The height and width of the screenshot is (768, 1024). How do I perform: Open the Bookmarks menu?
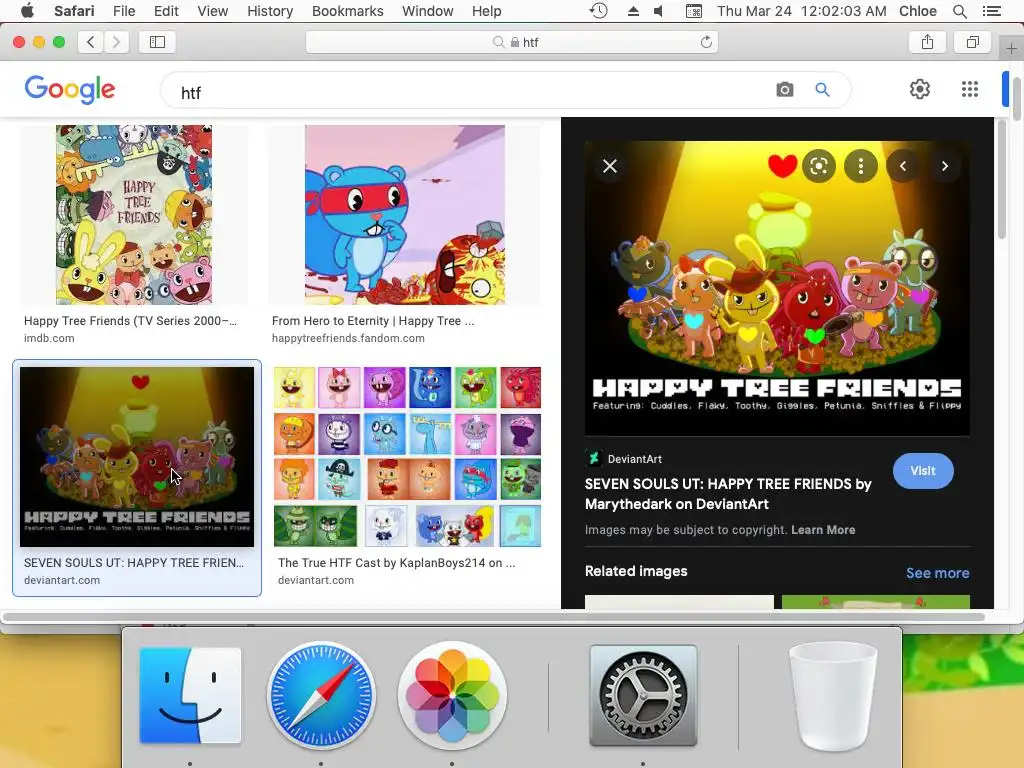[x=347, y=11]
